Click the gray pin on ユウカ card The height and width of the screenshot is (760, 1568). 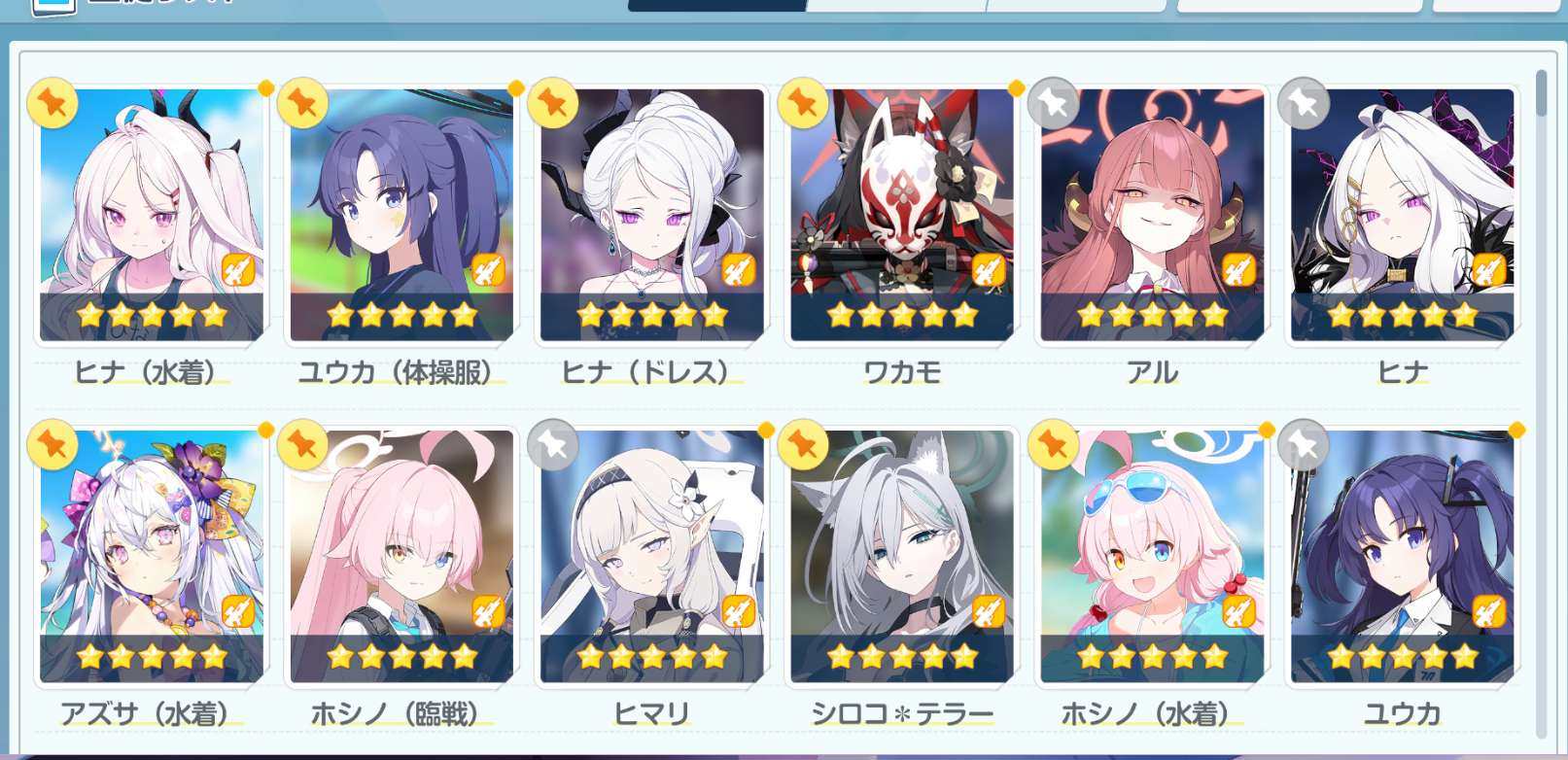(1304, 445)
